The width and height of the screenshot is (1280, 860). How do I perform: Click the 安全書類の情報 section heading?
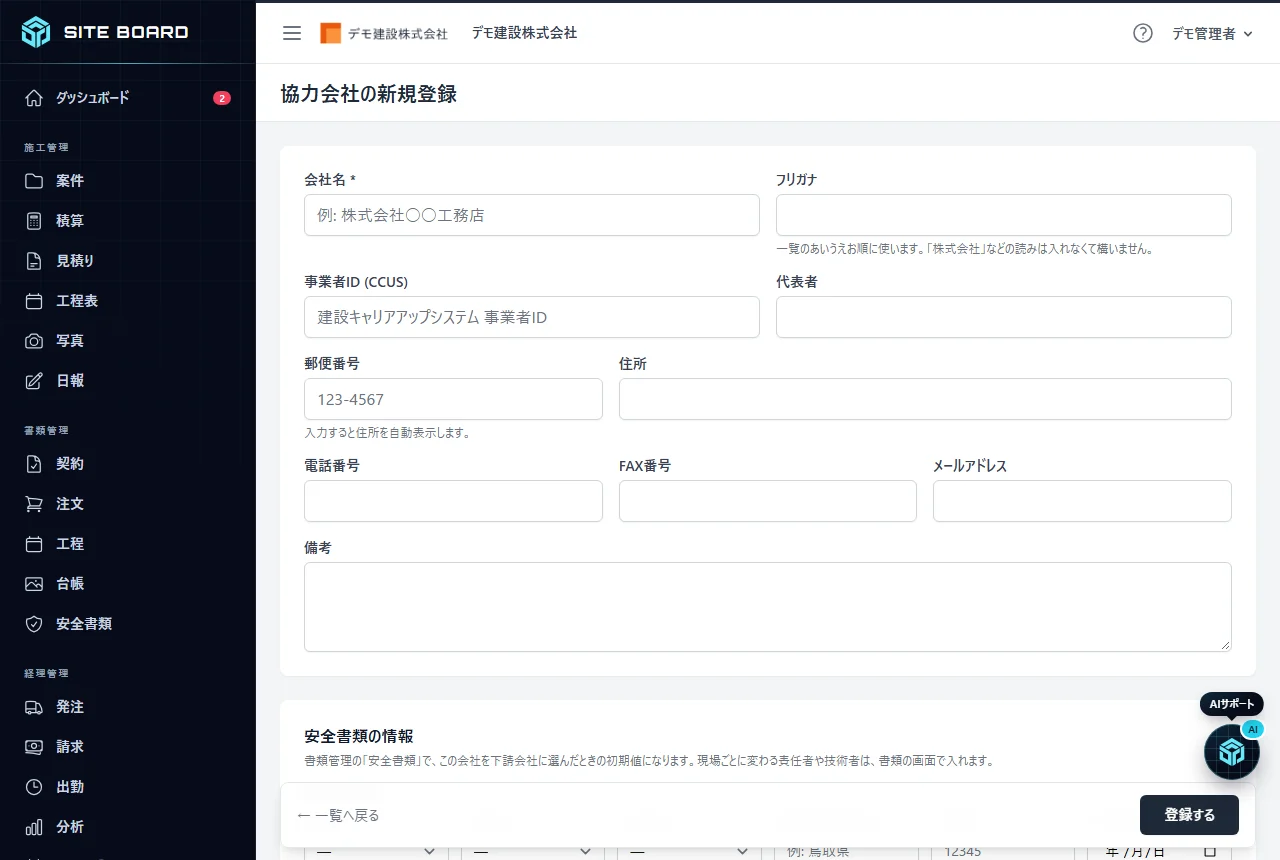click(x=358, y=737)
